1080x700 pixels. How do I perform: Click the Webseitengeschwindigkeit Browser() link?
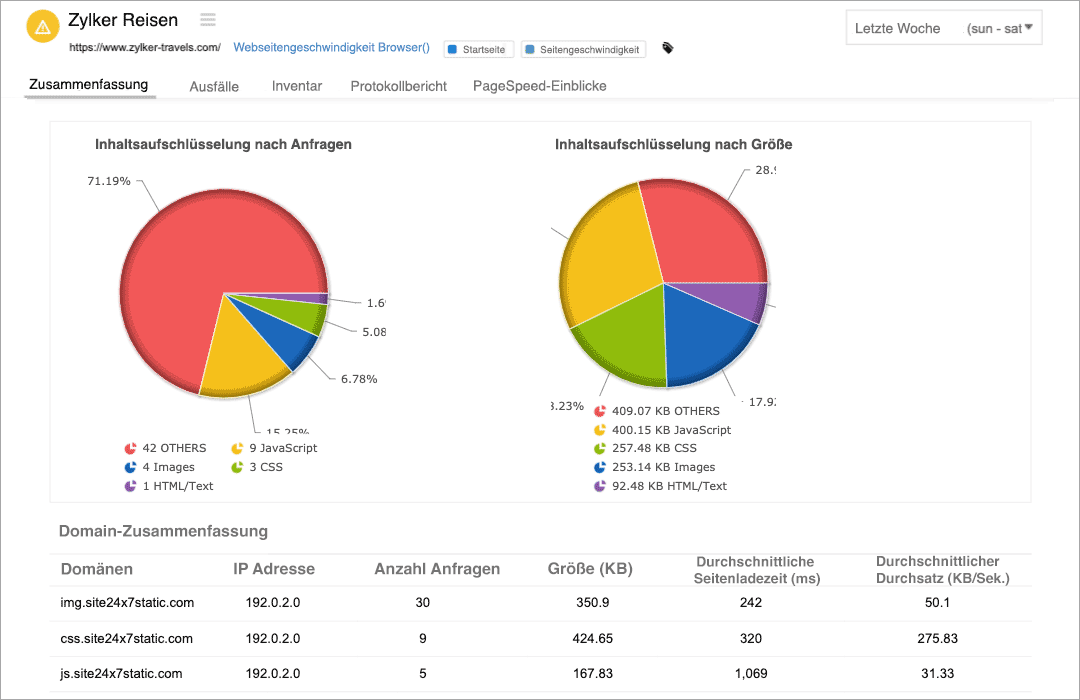pos(331,48)
